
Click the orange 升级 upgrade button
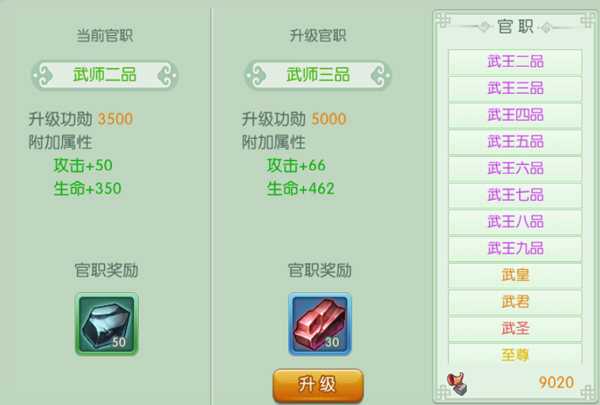click(318, 385)
